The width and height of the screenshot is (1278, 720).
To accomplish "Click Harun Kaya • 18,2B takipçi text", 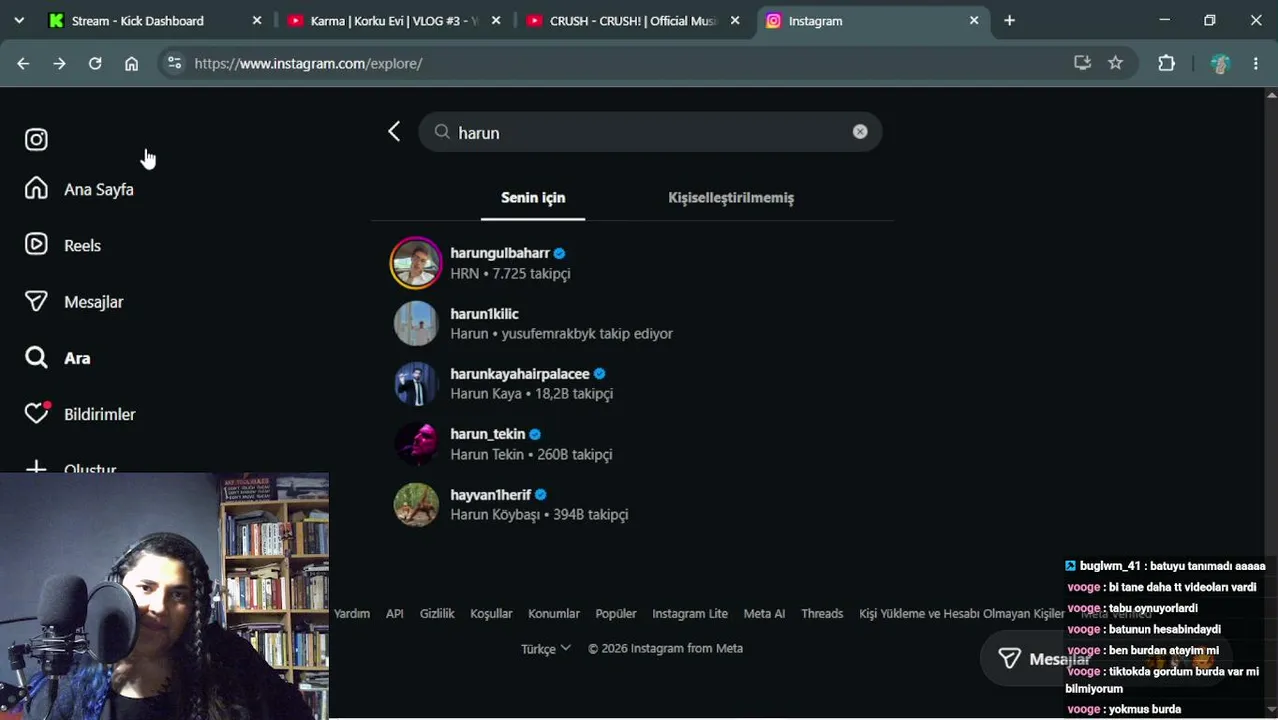I will (531, 393).
